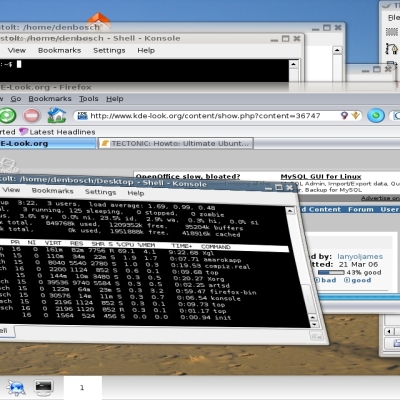Screen dimensions: 400x400
Task: Open the OpenOffice slow, bloated? ad link
Action: tap(188, 176)
